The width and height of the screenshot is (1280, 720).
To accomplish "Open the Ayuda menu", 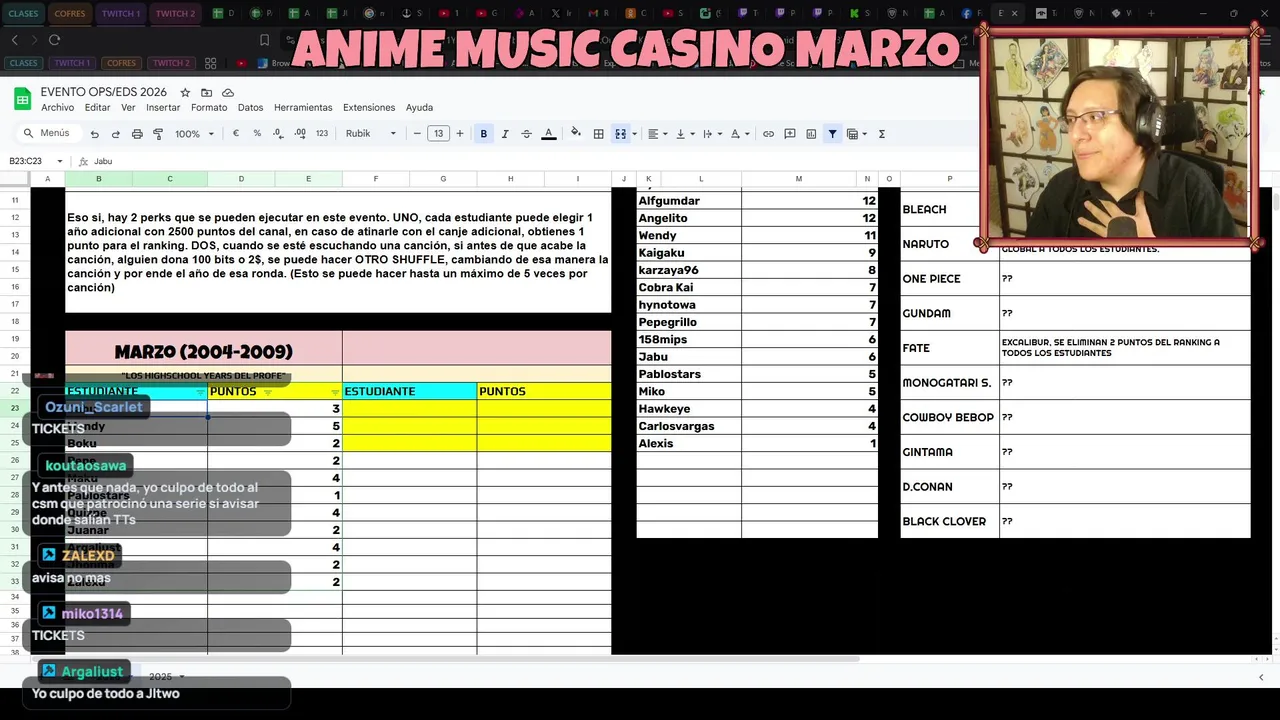I will coord(419,108).
